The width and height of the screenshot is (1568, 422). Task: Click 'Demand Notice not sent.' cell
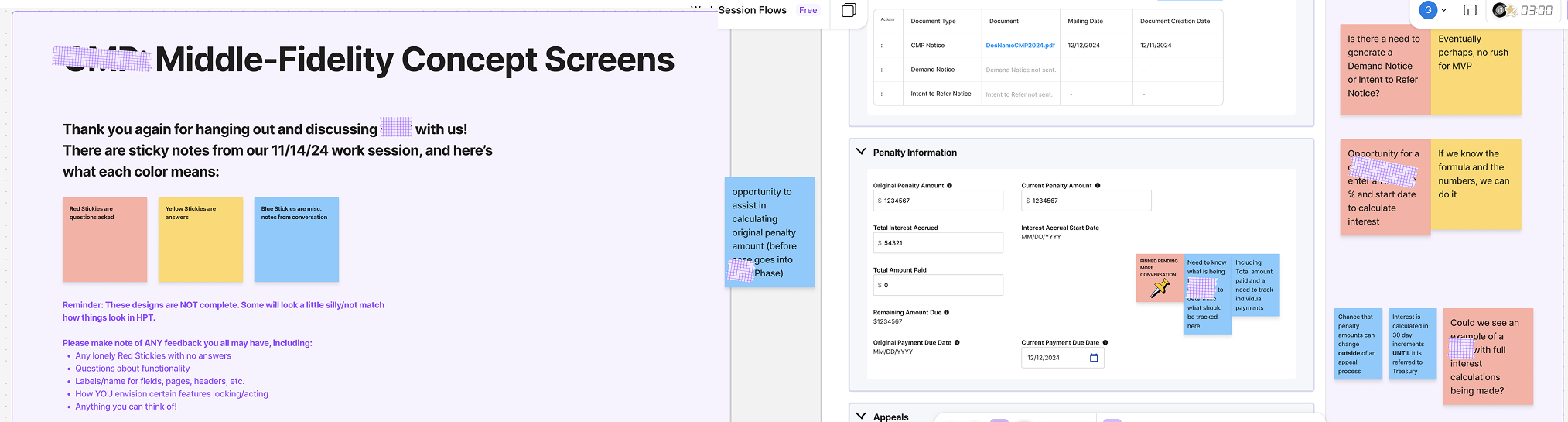click(1020, 70)
